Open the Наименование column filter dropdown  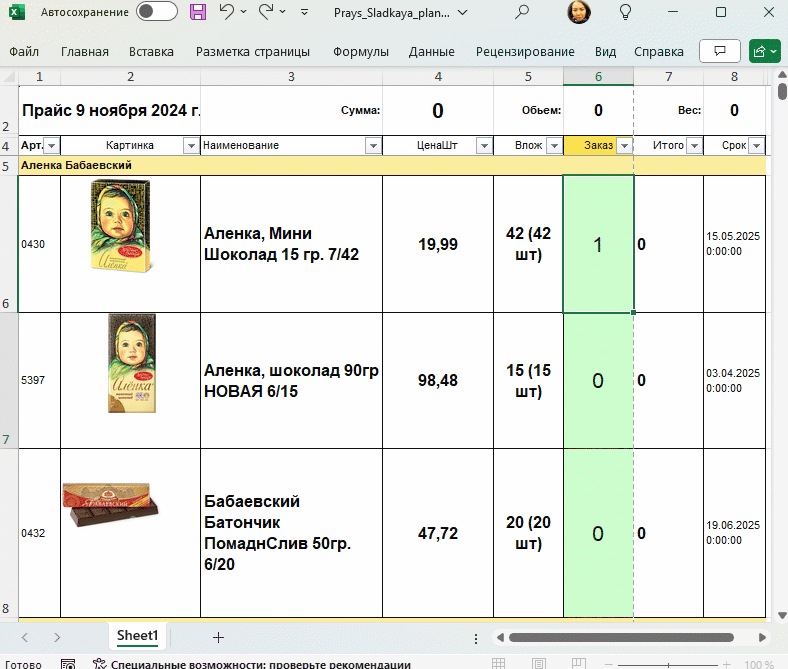point(373,146)
